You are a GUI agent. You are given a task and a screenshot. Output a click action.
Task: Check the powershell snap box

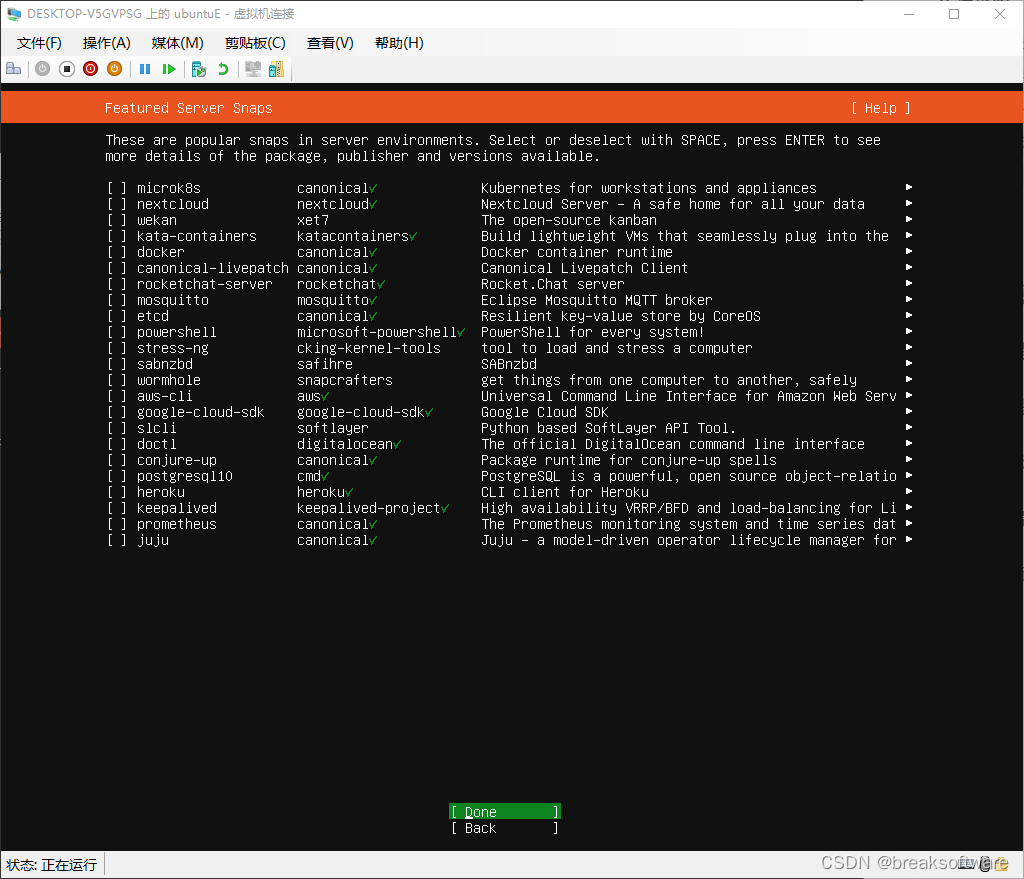(117, 332)
